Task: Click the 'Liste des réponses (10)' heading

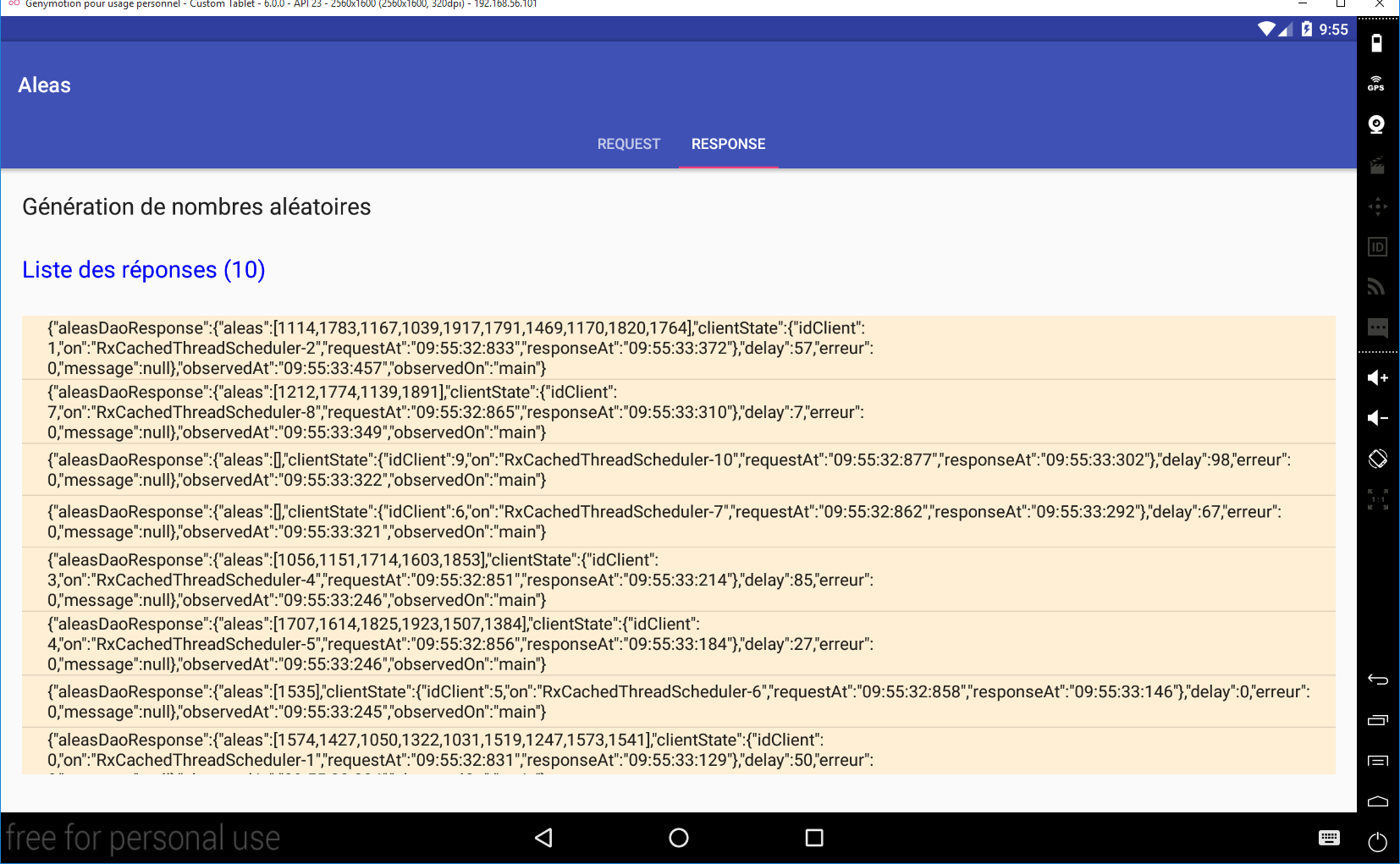Action: 144,270
